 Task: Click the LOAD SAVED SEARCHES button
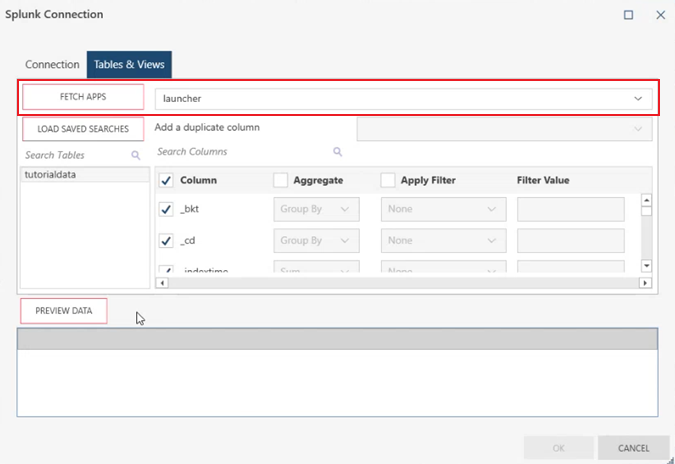83,129
